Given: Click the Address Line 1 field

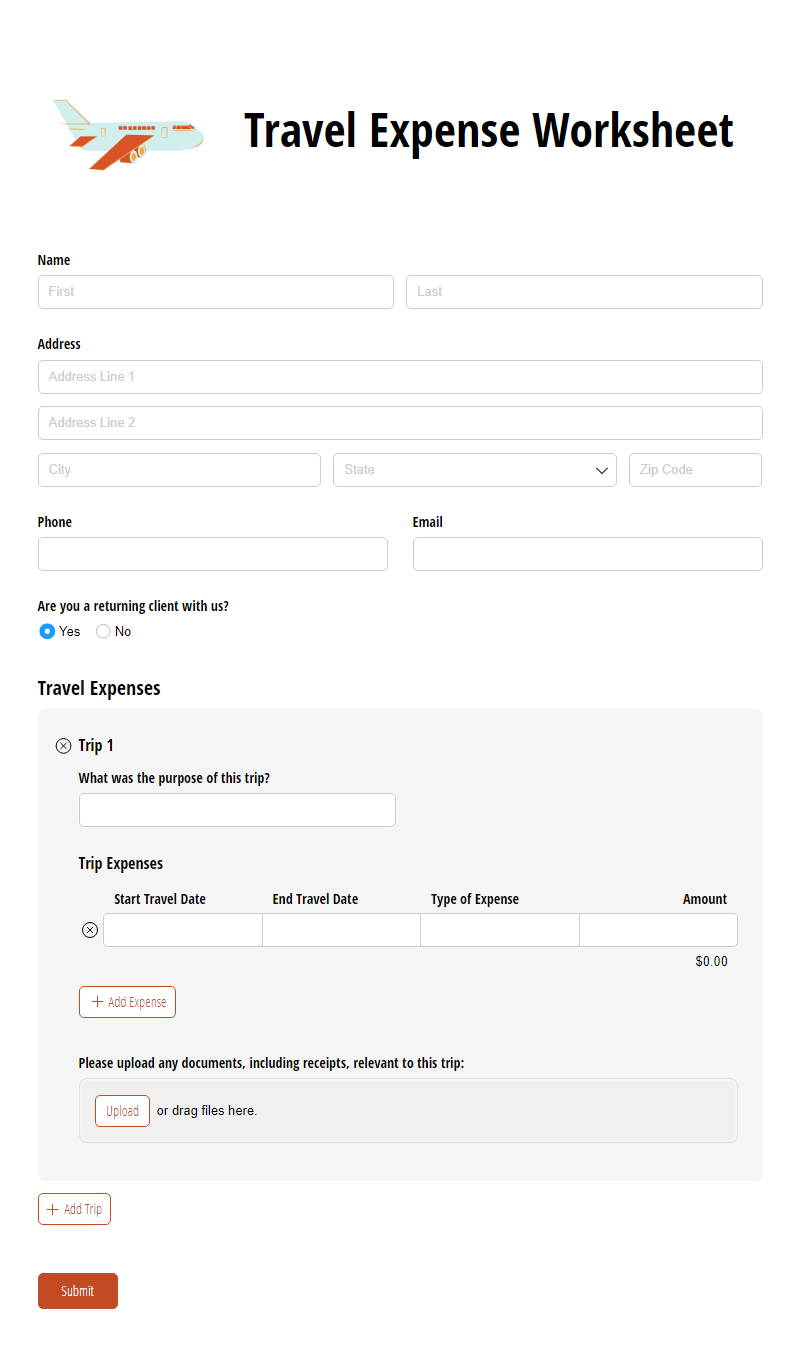Looking at the screenshot, I should coord(400,377).
